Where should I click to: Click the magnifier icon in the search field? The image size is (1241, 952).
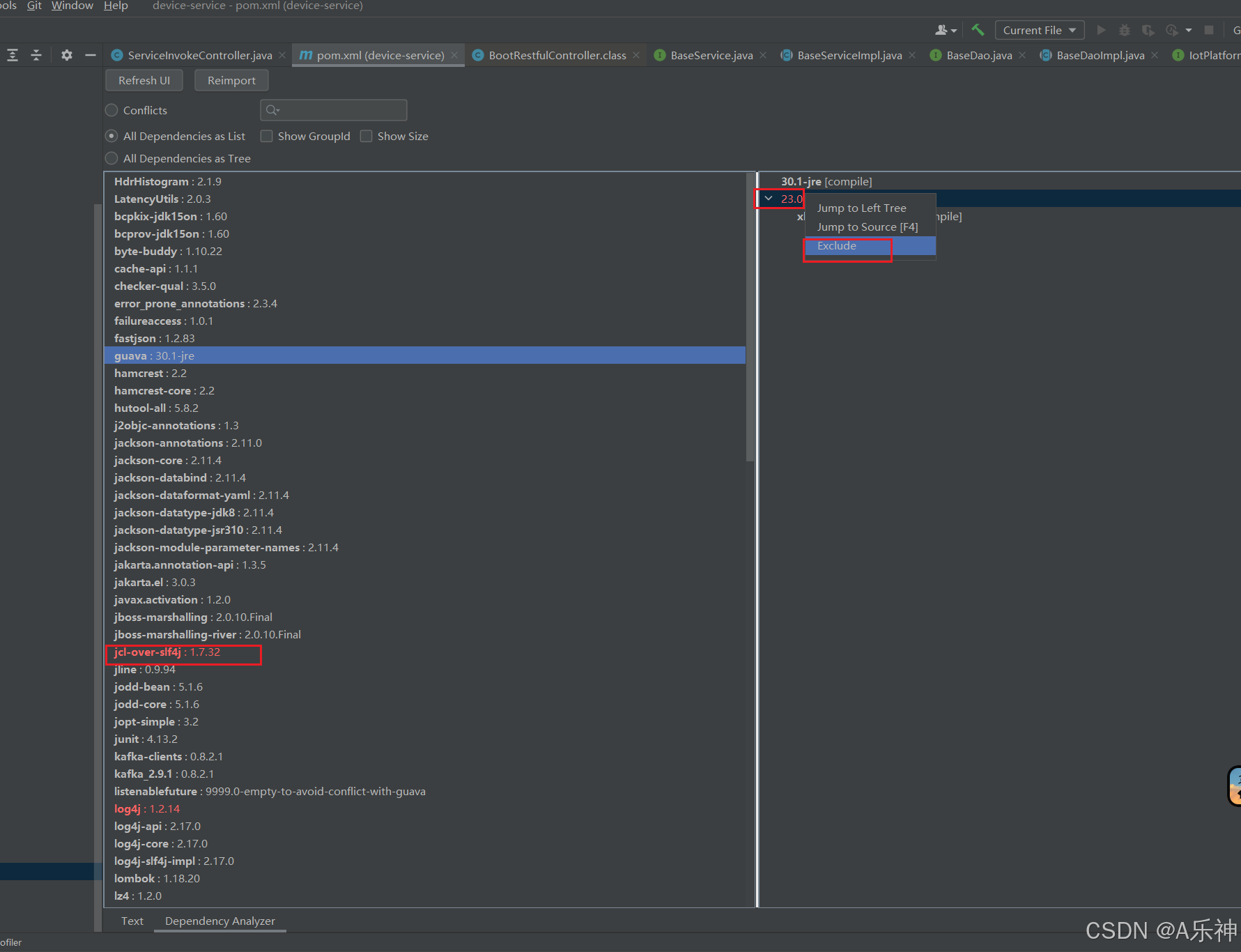(x=273, y=110)
